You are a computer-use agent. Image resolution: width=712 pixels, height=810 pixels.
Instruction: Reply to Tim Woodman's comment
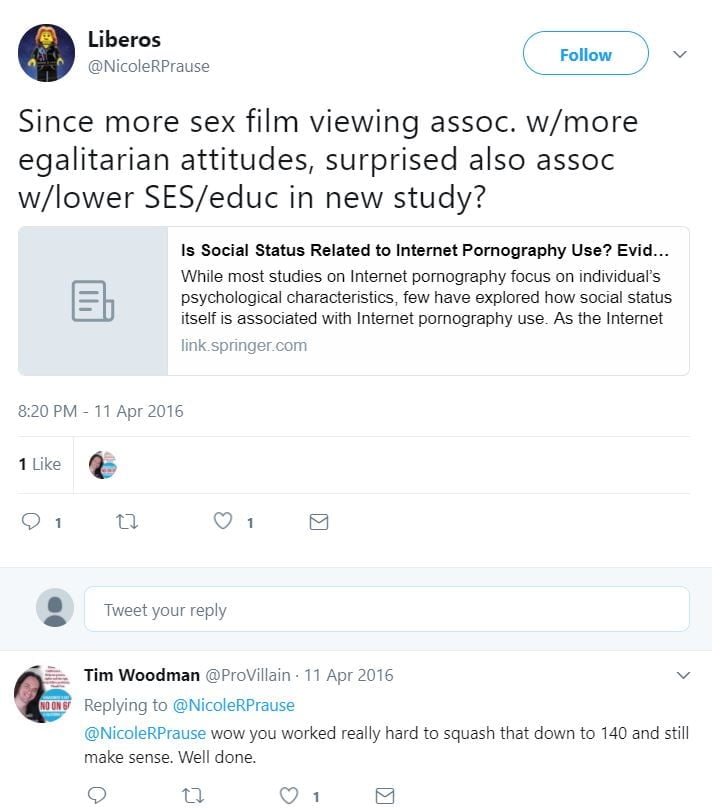(97, 796)
